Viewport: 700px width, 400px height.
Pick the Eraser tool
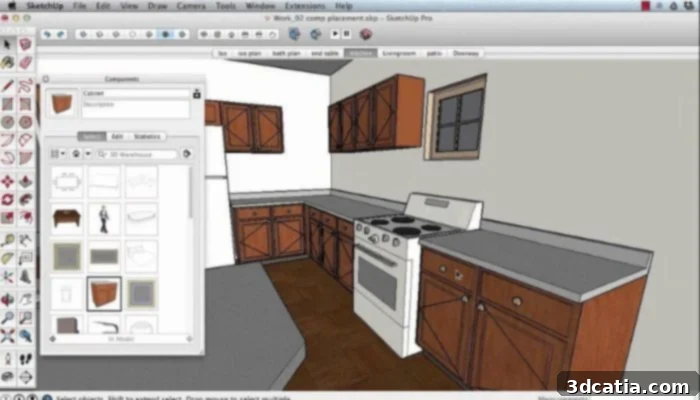(x=25, y=62)
